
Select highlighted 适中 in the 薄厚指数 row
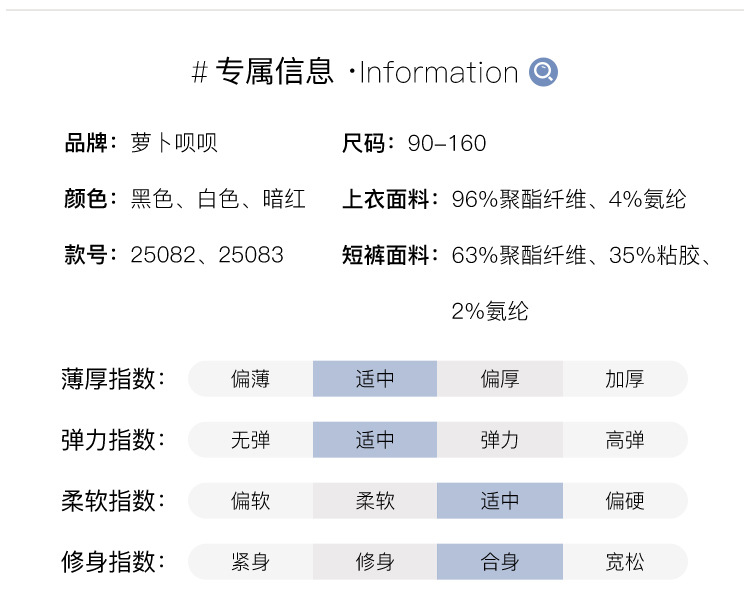point(375,379)
